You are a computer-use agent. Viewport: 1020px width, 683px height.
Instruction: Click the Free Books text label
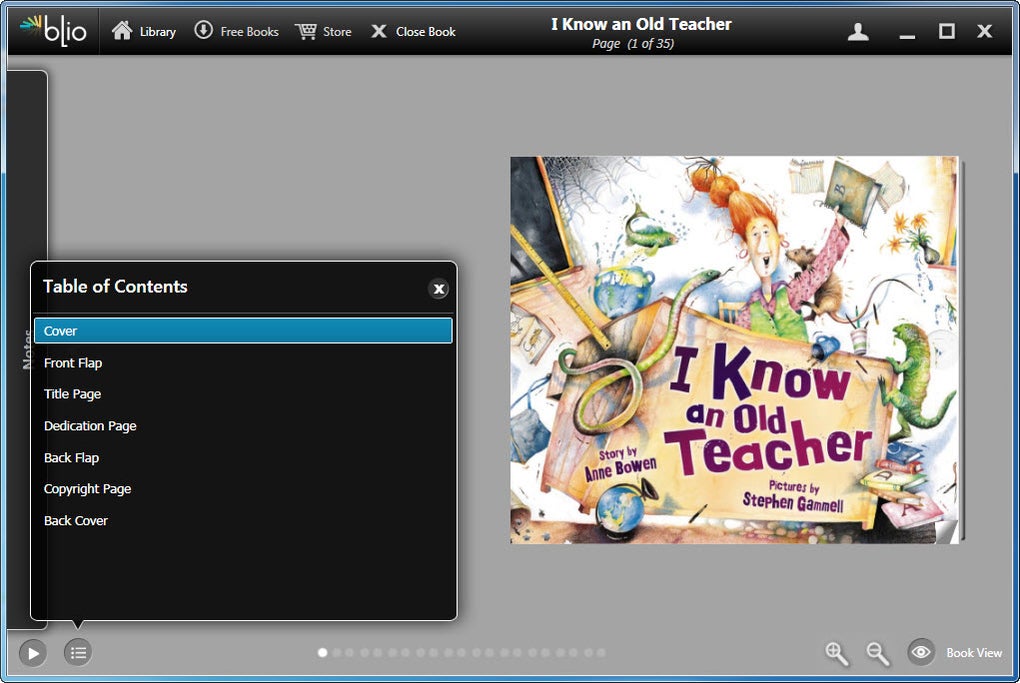point(249,31)
